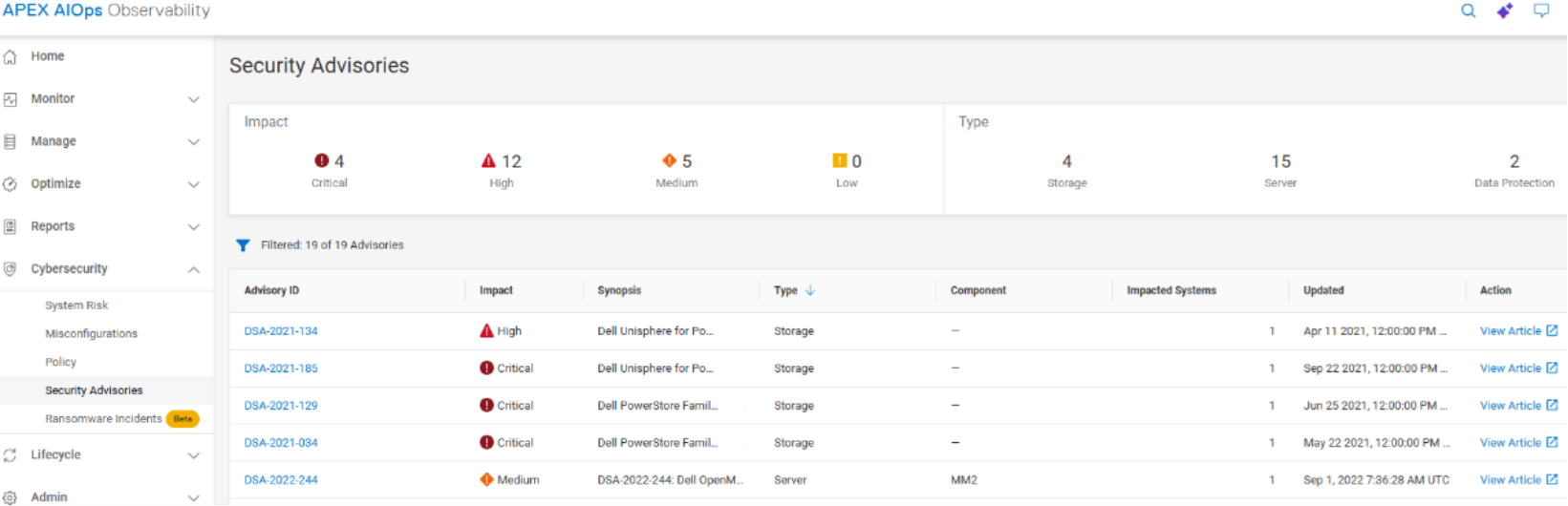This screenshot has height=506, width=1568.
Task: Open advisory DSA-2022-244 link
Action: coord(281,480)
